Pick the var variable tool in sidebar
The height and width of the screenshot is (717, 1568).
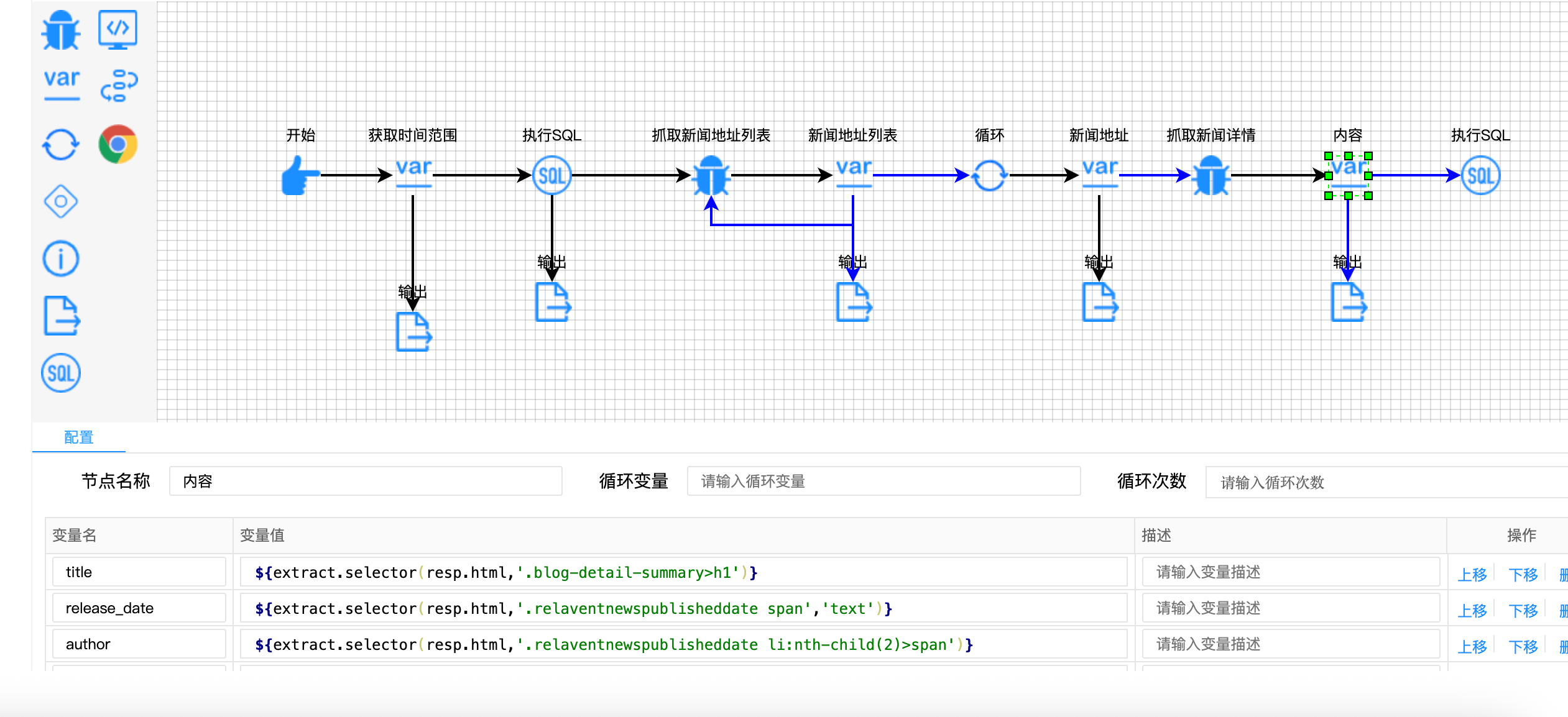click(x=62, y=84)
